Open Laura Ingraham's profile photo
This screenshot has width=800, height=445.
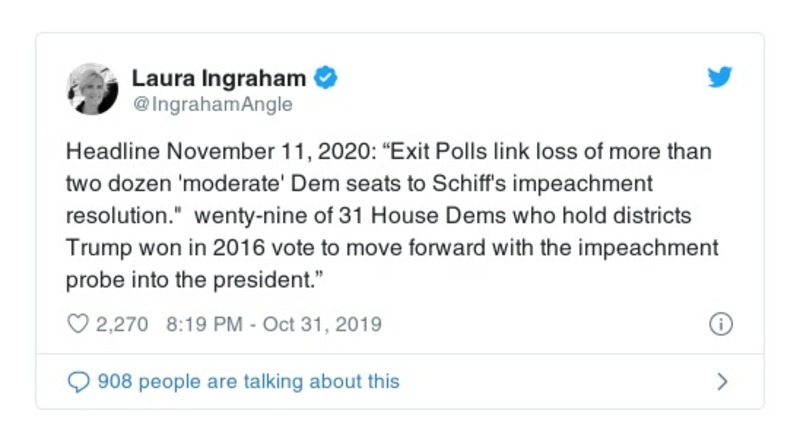[x=93, y=89]
